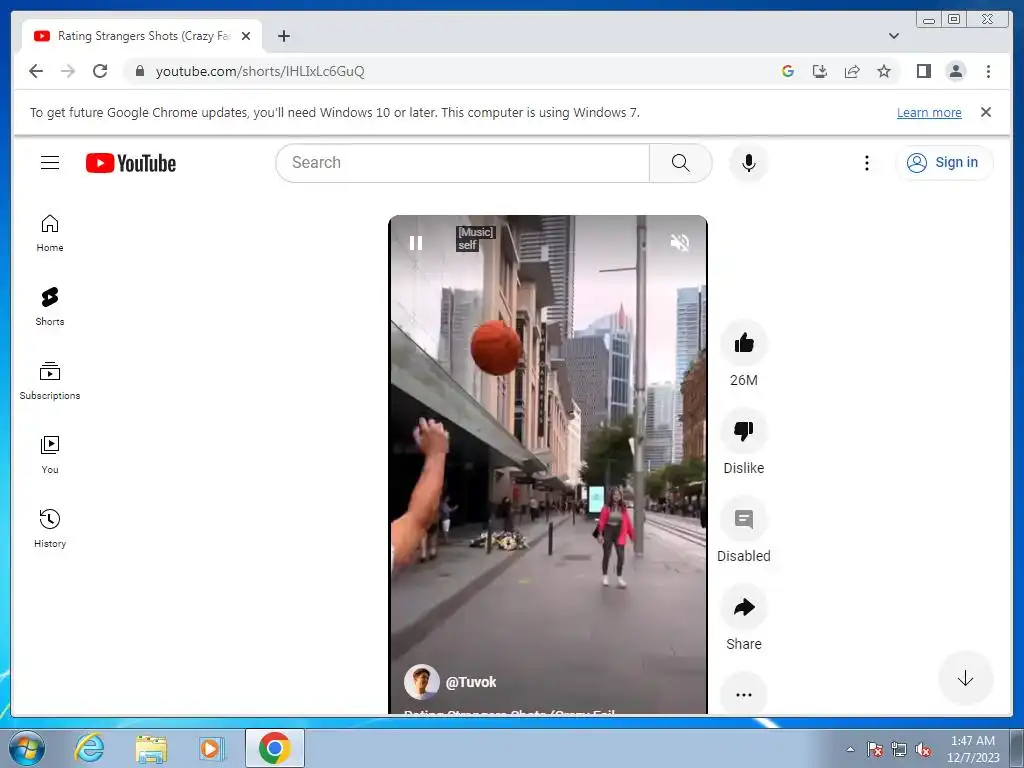Viewport: 1024px width, 768px height.
Task: Pause the playing Short
Action: pyautogui.click(x=416, y=243)
